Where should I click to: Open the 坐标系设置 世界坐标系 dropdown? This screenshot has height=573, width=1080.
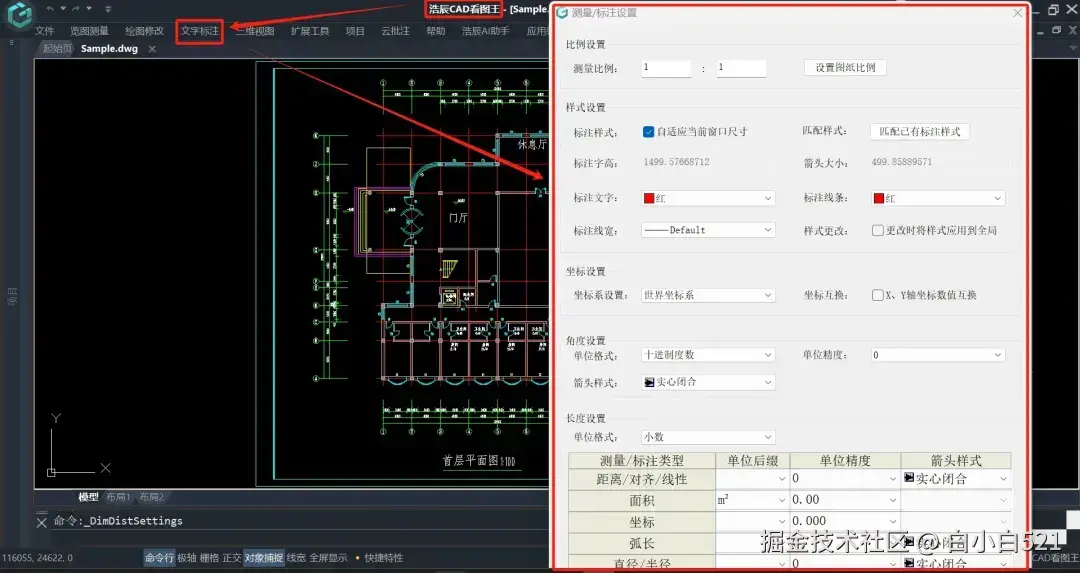pos(708,295)
